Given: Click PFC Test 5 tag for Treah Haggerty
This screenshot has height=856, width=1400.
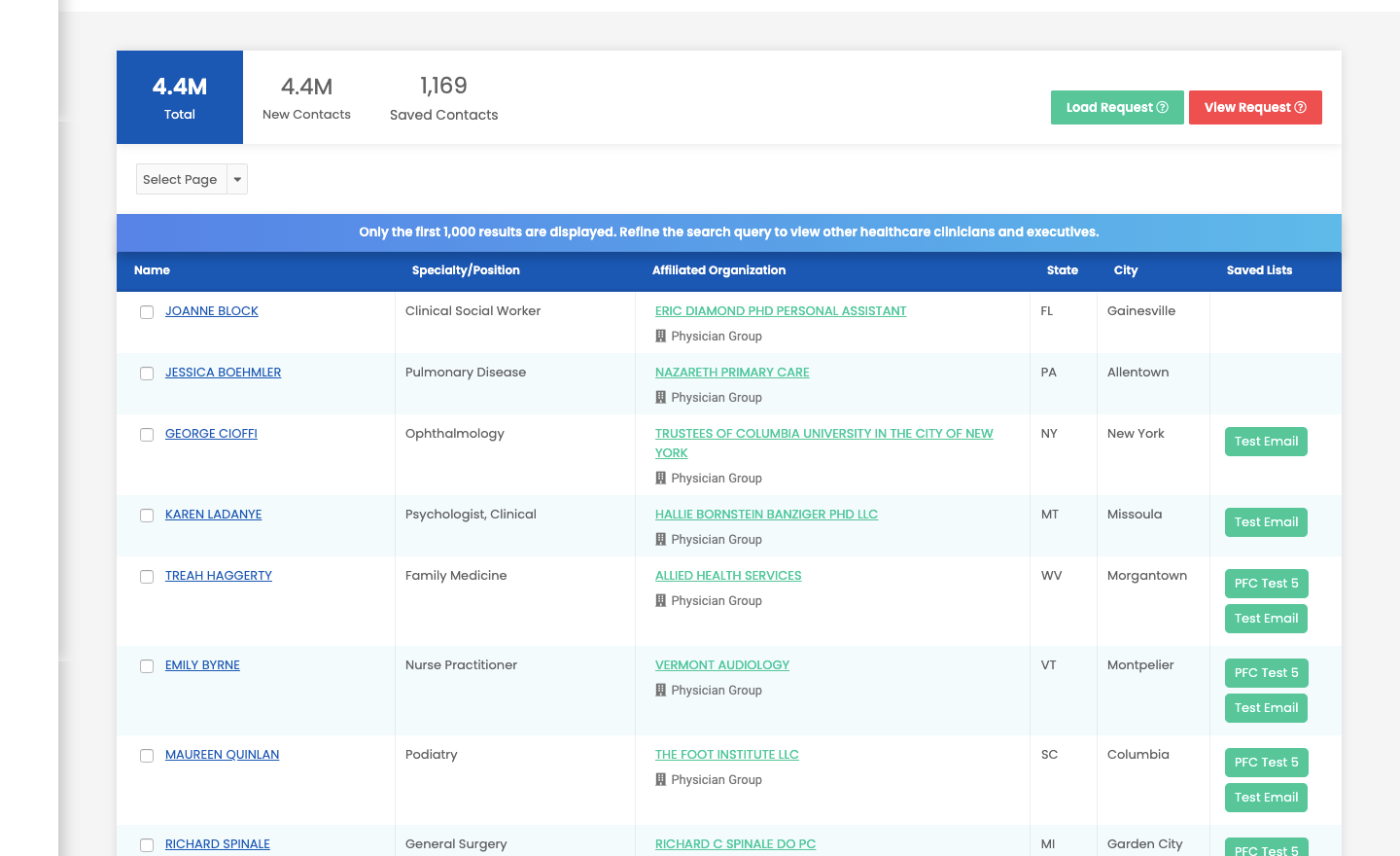Looking at the screenshot, I should point(1266,584).
